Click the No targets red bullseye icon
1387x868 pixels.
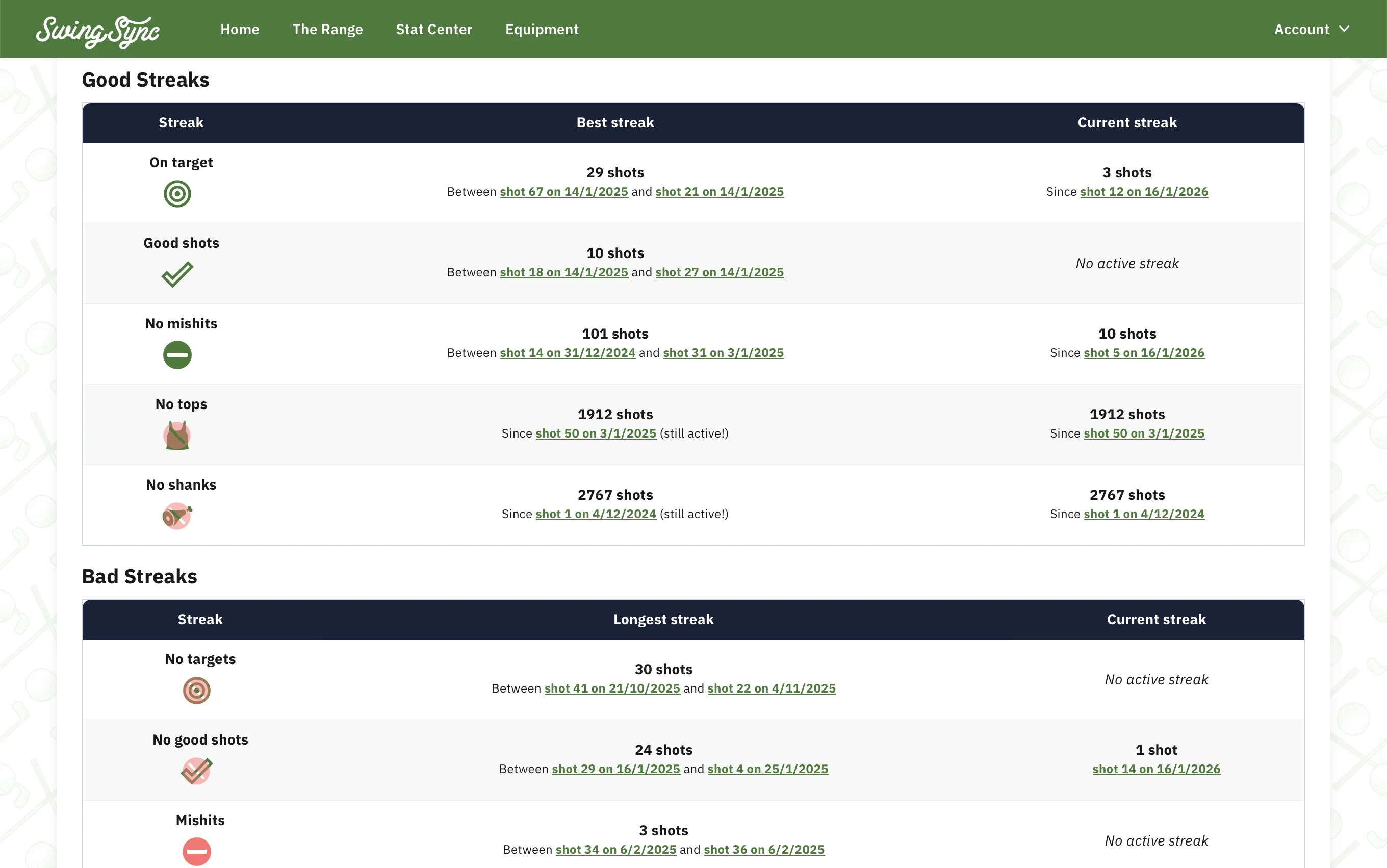(x=196, y=691)
